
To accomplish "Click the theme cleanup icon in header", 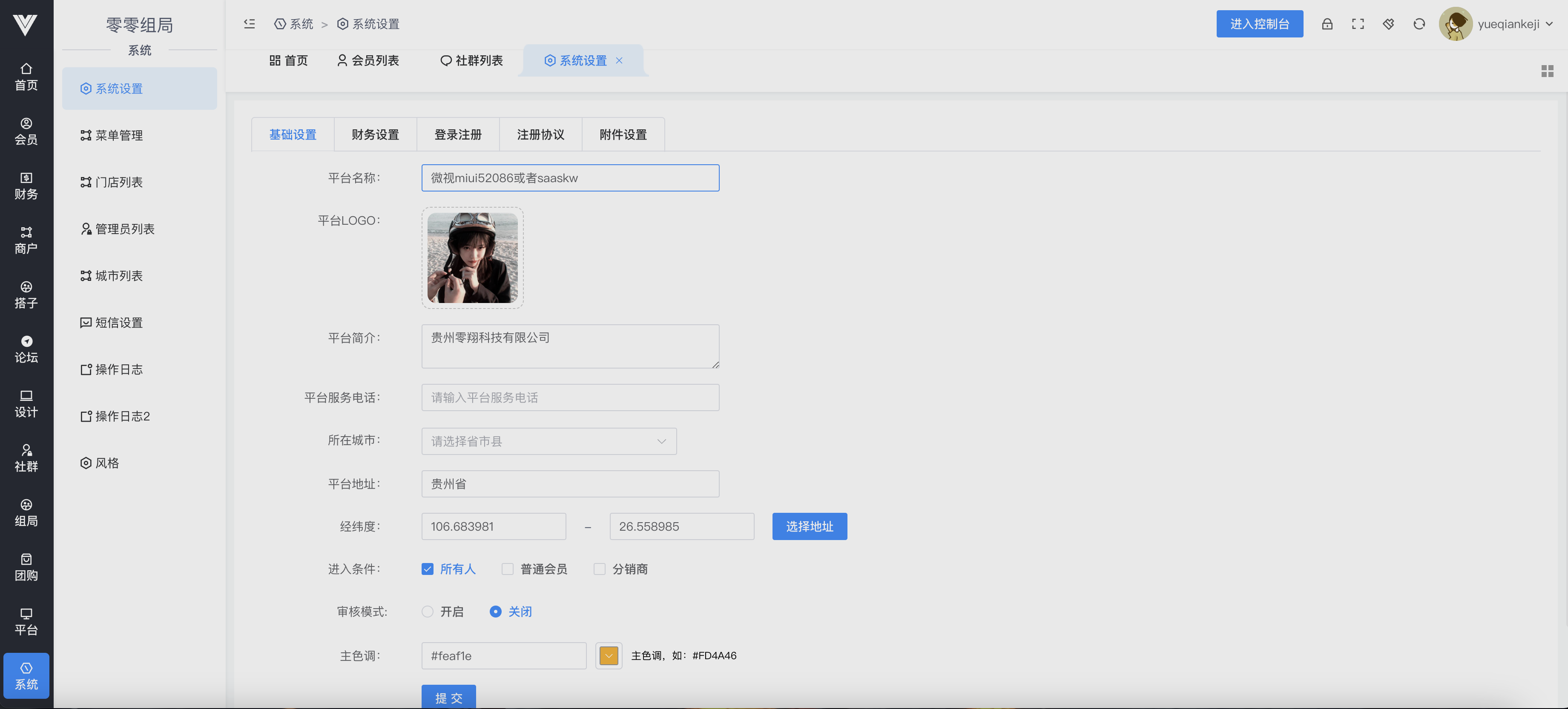I will coord(1388,24).
